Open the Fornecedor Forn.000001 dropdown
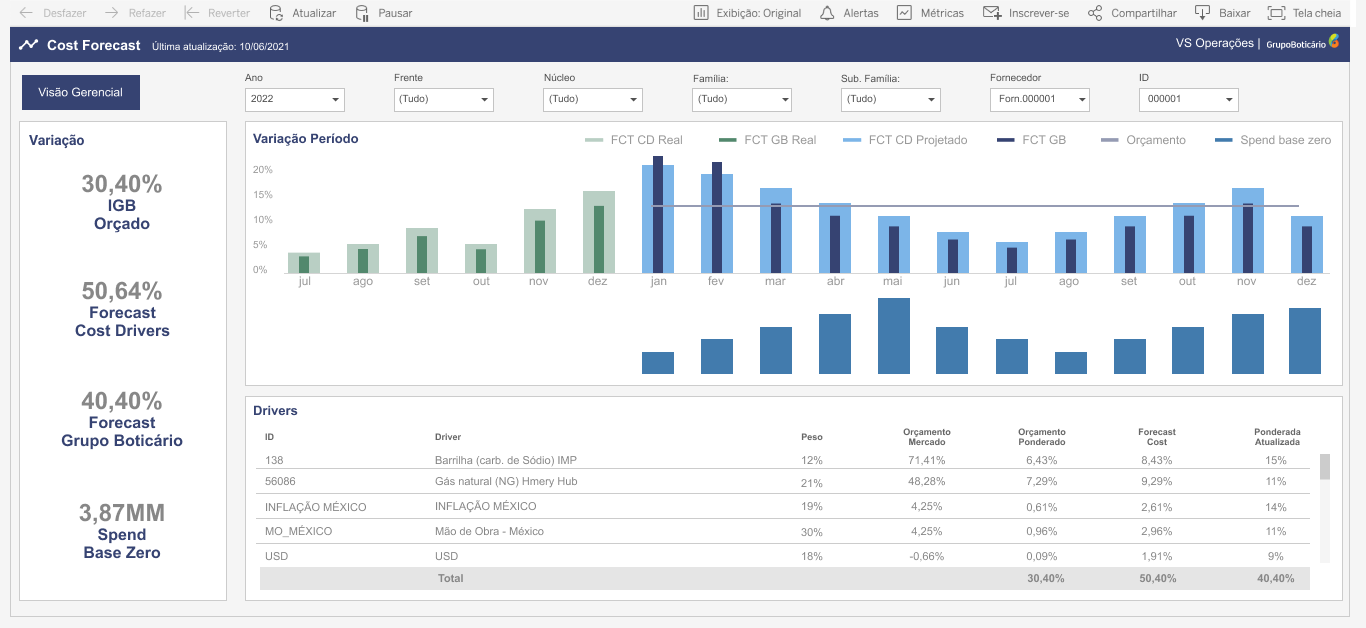 [1039, 99]
